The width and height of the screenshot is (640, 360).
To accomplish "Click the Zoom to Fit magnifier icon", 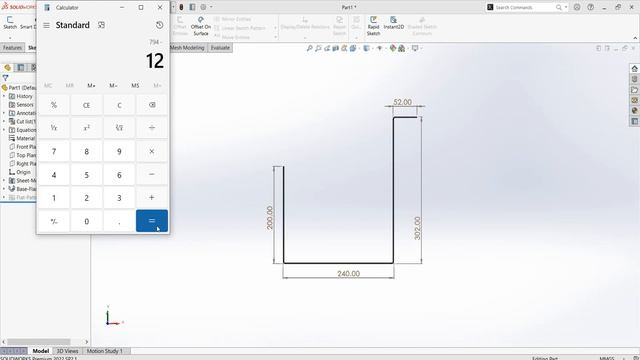I will tap(309, 48).
